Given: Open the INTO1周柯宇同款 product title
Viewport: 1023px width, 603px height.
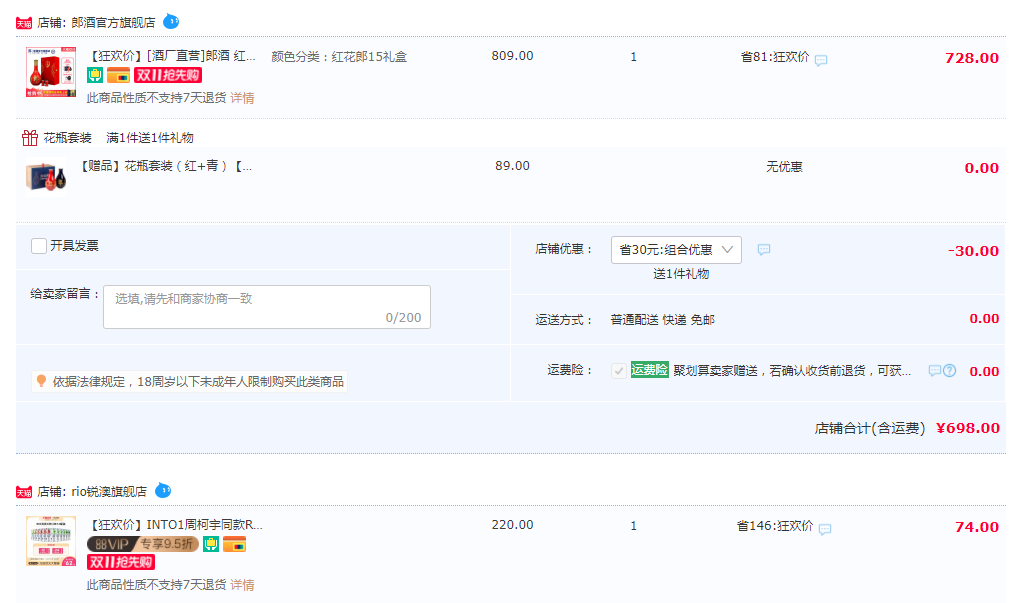Looking at the screenshot, I should [x=176, y=525].
